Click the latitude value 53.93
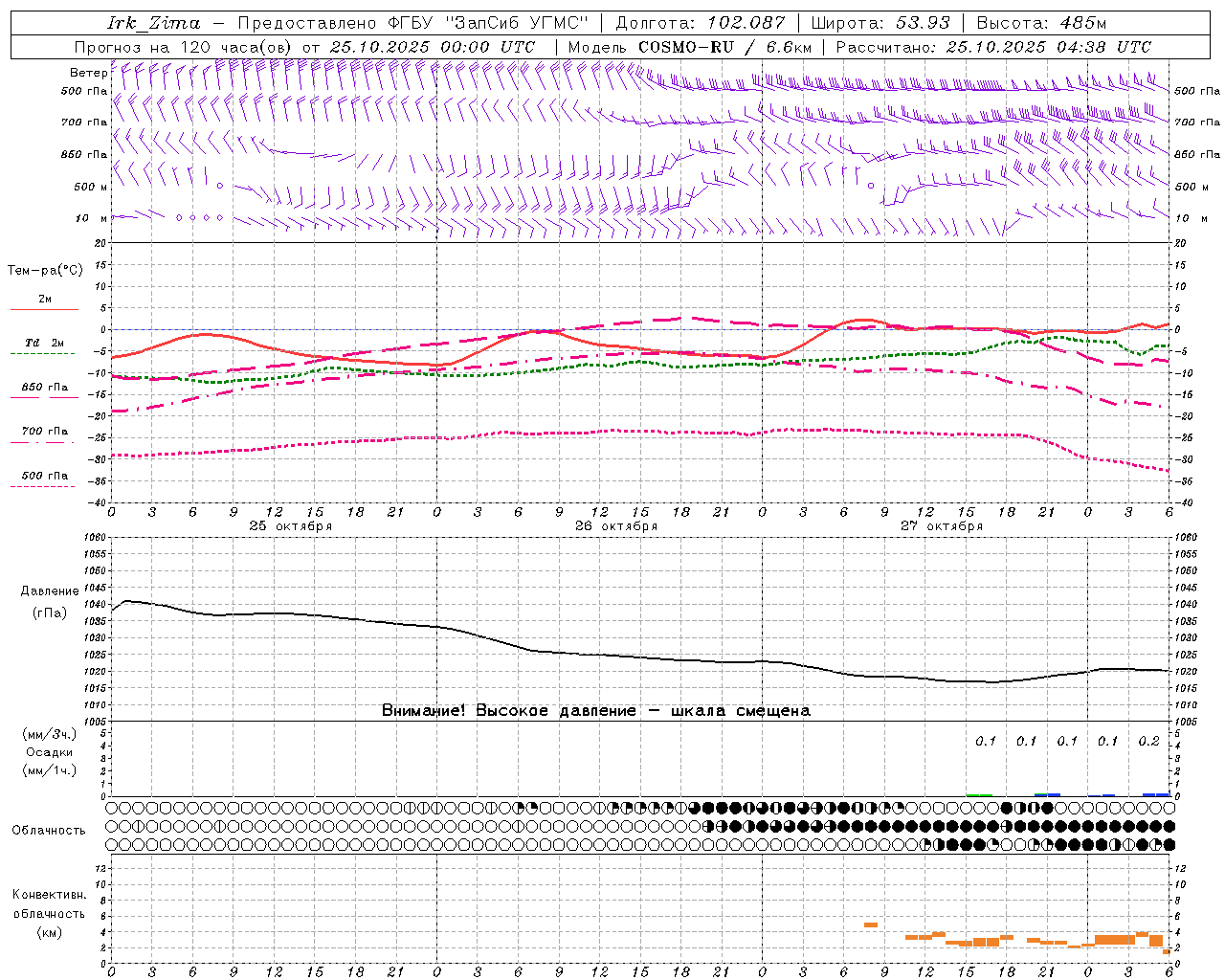The width and height of the screenshot is (1225, 980). [x=921, y=23]
